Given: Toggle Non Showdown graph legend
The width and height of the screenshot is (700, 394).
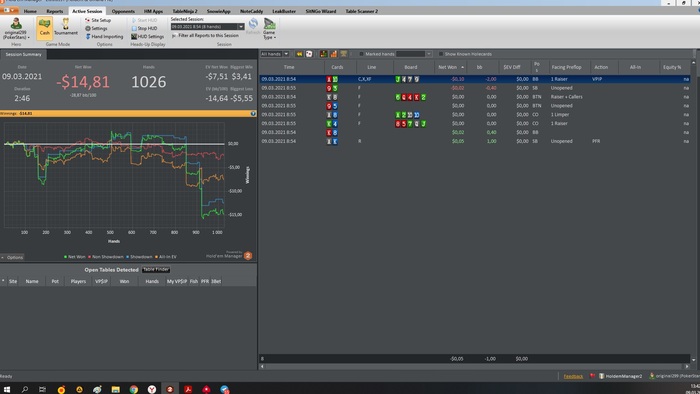Looking at the screenshot, I should click(x=106, y=257).
